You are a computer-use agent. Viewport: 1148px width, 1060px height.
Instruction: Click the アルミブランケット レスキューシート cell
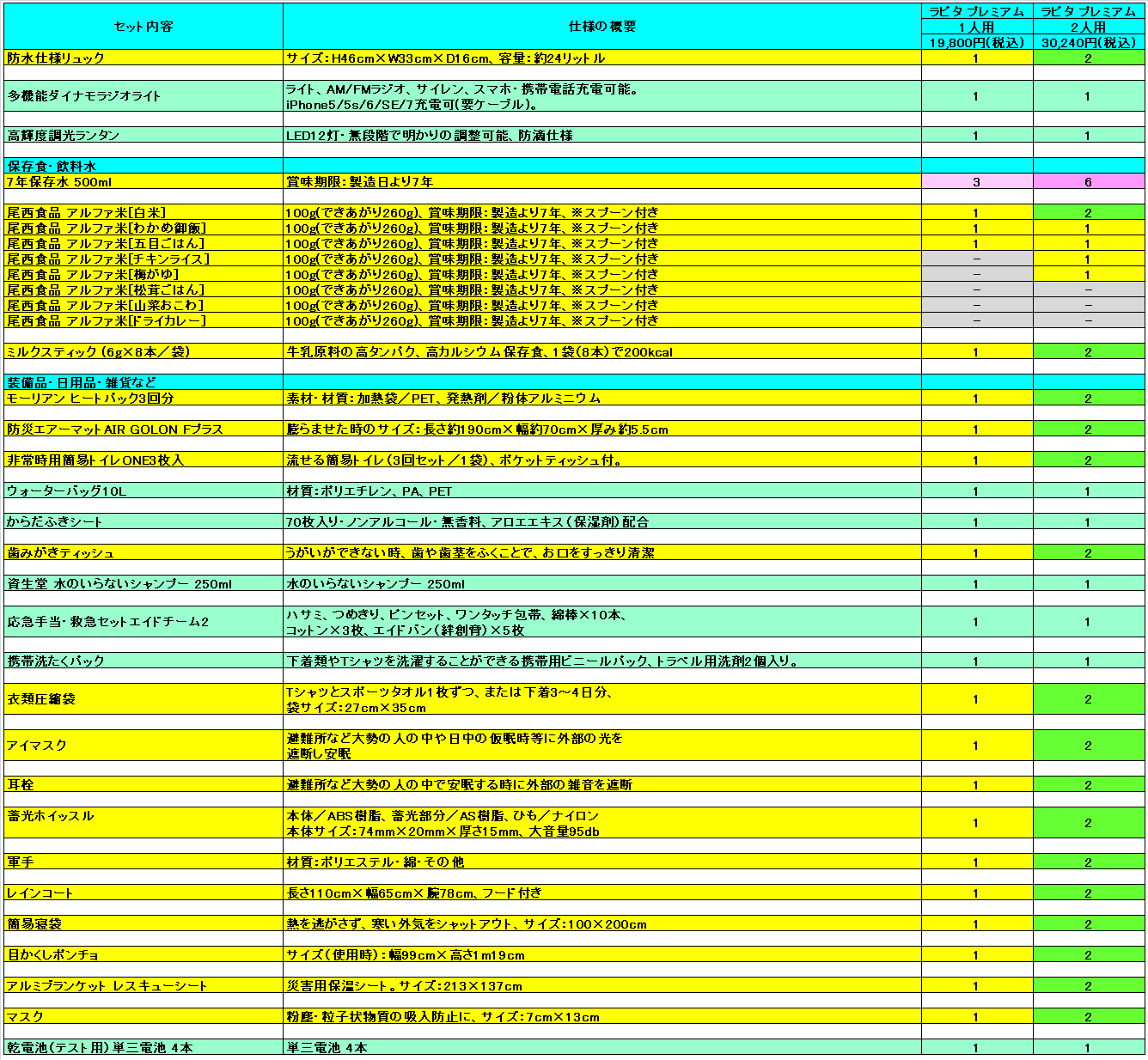coord(143,986)
